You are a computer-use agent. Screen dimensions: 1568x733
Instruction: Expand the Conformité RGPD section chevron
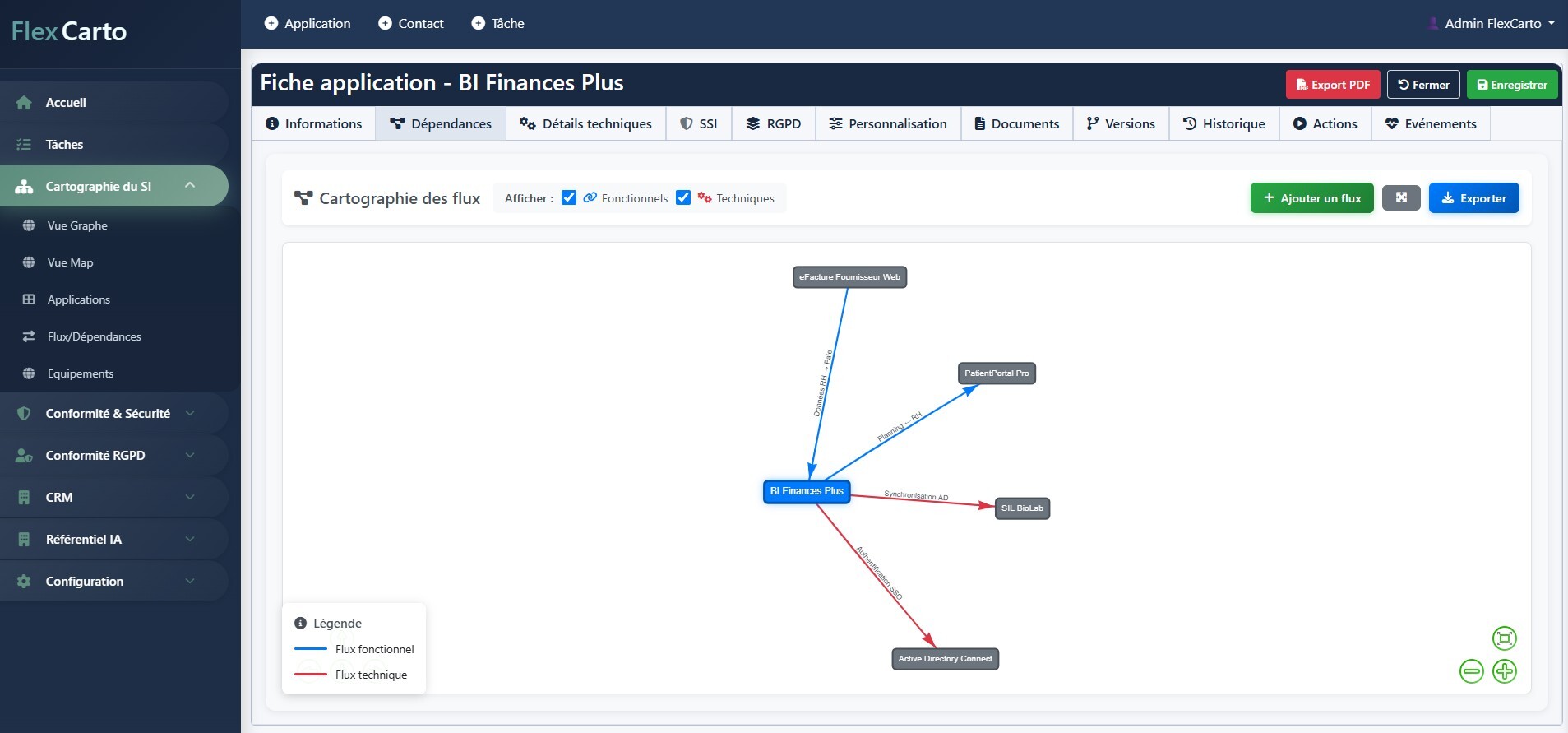coord(190,455)
